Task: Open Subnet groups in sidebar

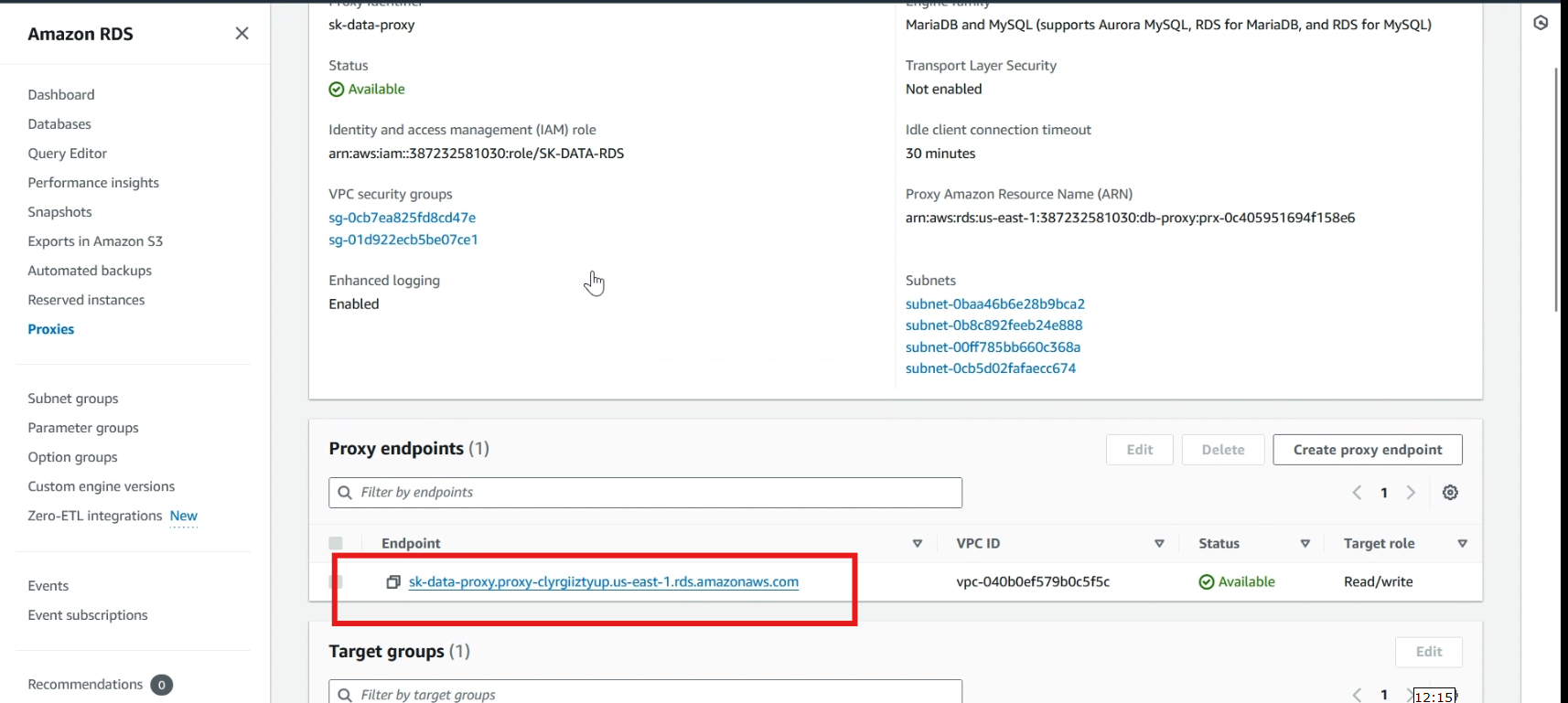Action: (x=73, y=399)
